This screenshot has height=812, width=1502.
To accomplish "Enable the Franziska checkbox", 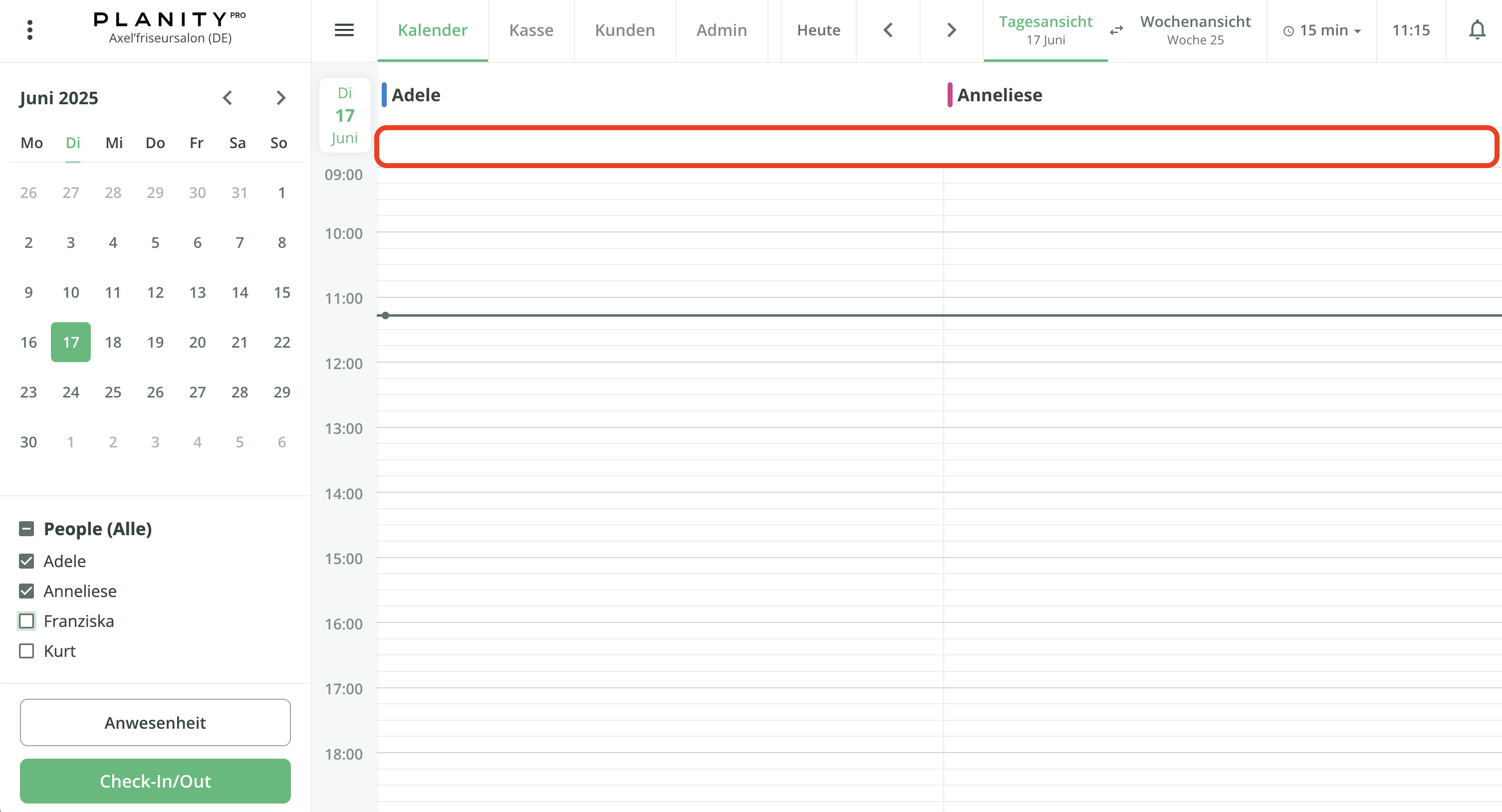I will 26,621.
